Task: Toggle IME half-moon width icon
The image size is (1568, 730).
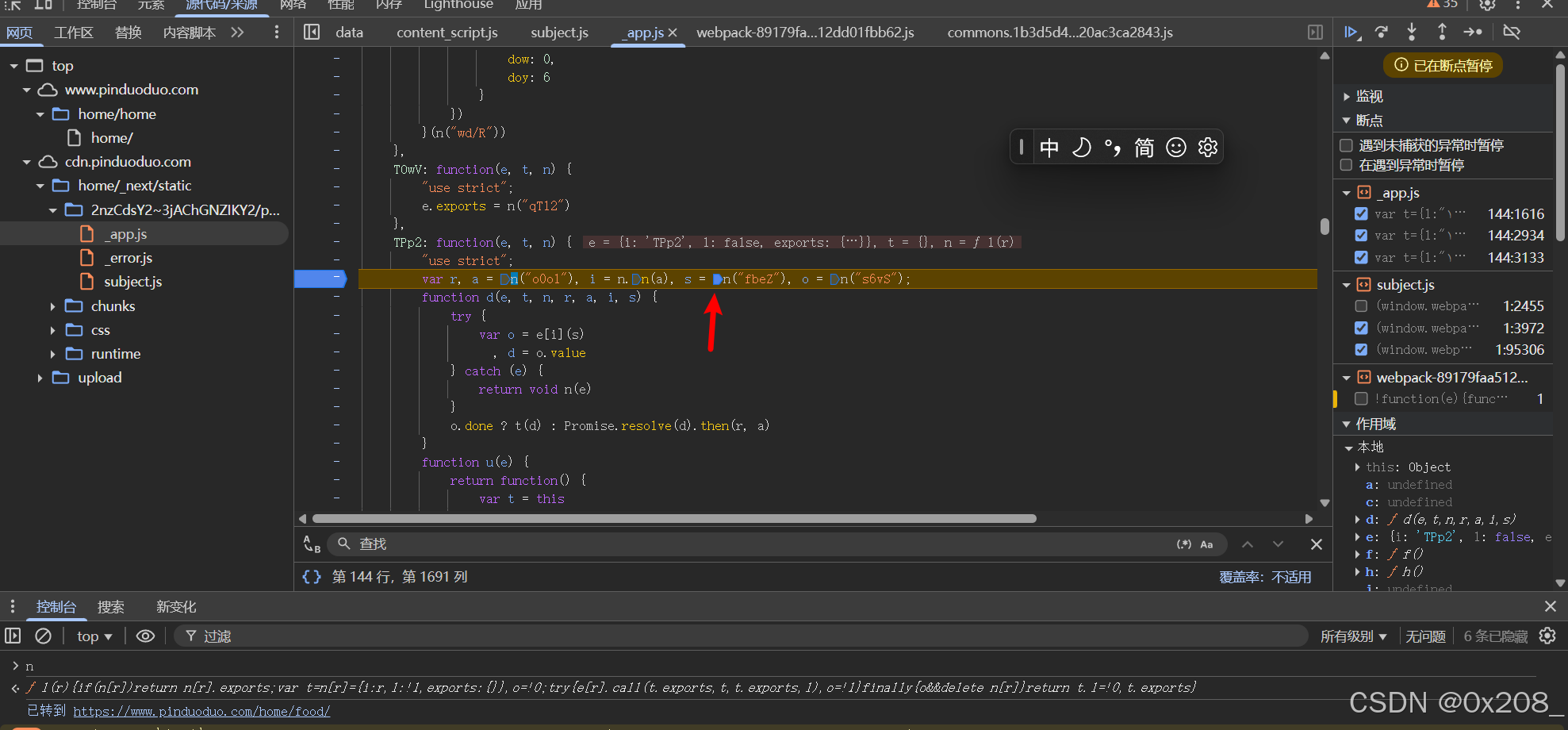Action: pos(1081,147)
